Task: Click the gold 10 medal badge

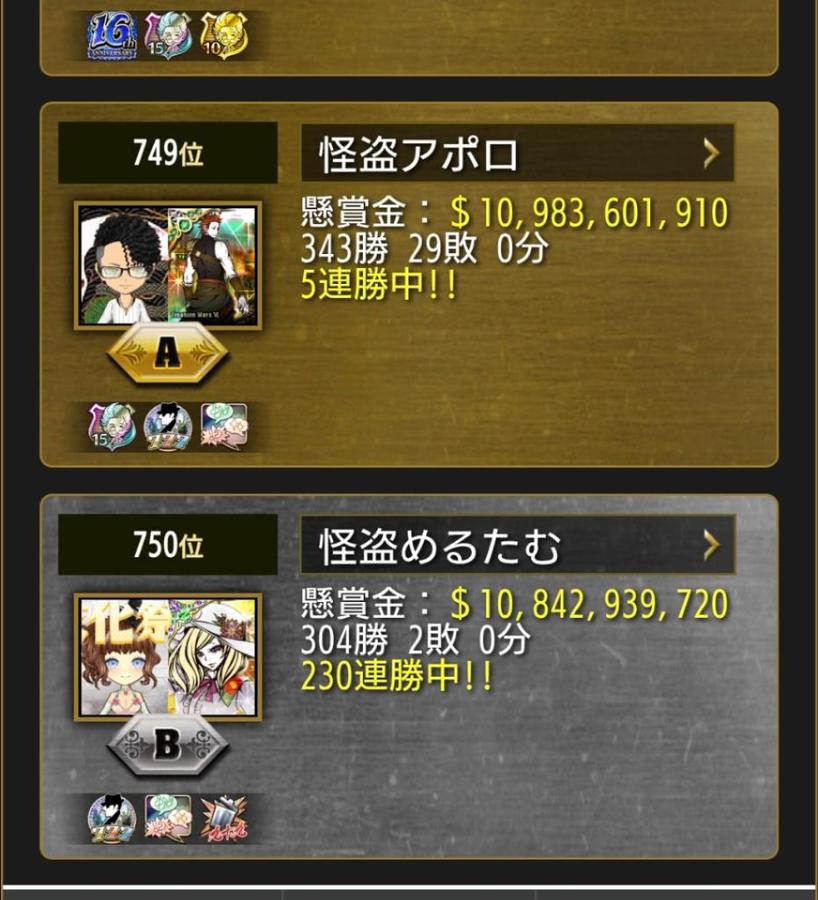Action: [223, 36]
